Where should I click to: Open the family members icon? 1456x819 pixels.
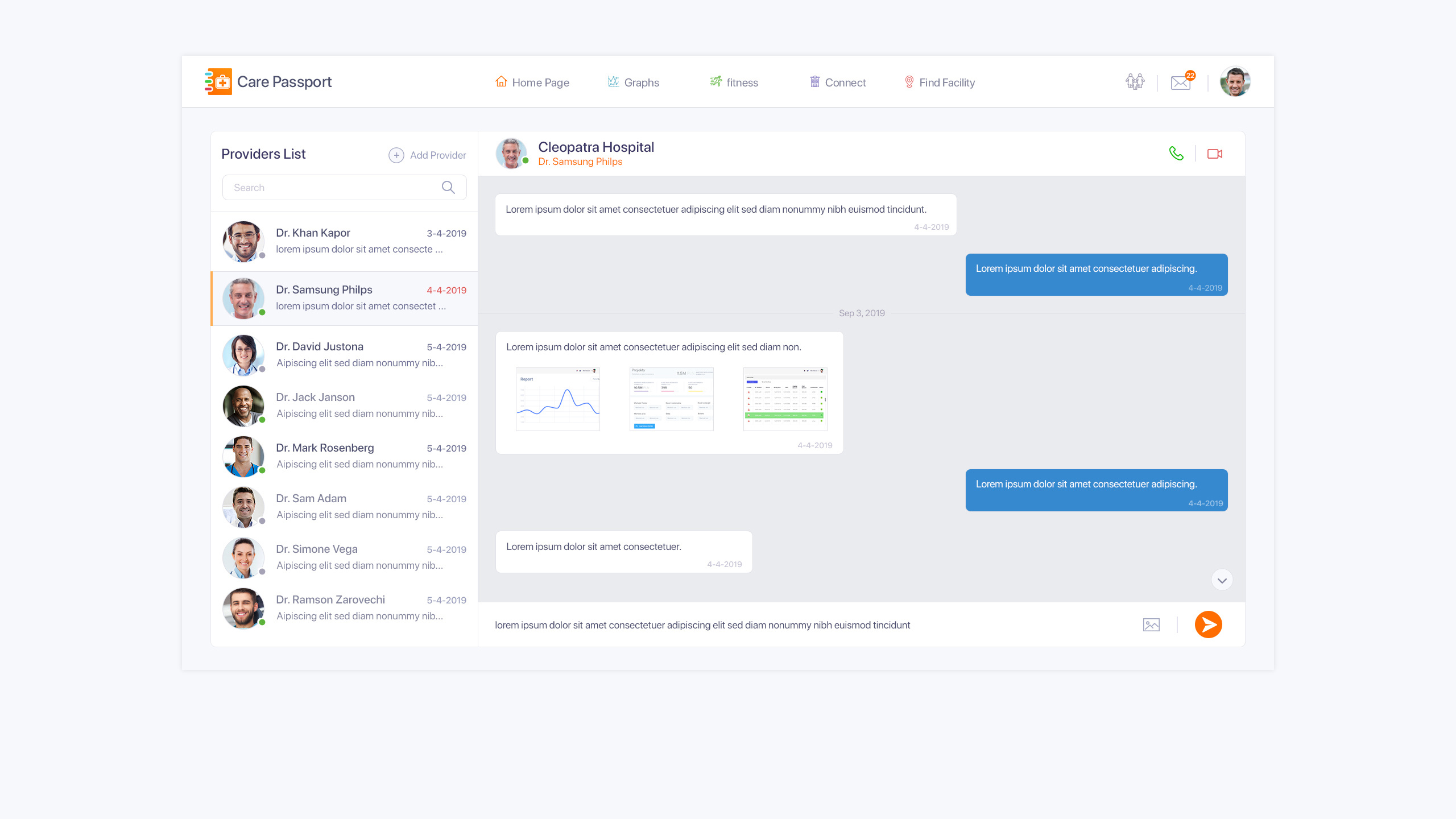(x=1135, y=82)
